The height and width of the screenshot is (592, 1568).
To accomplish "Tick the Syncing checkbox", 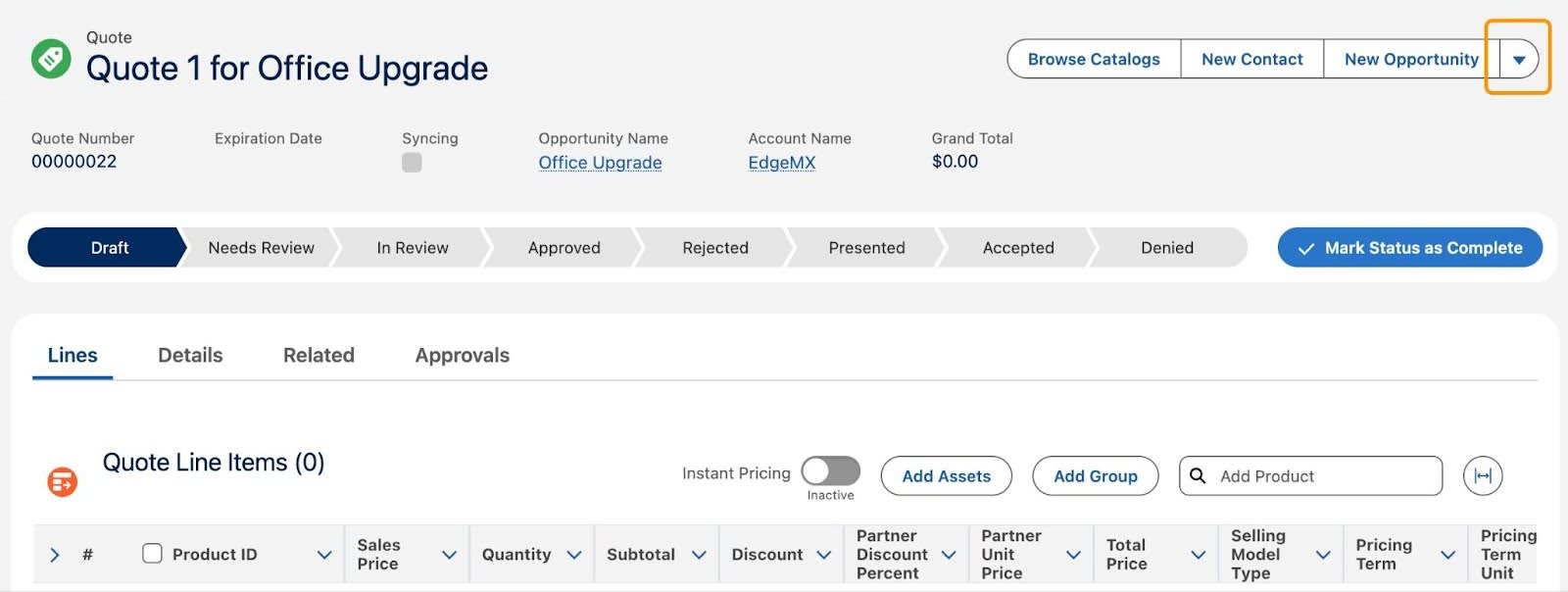I will (x=412, y=163).
